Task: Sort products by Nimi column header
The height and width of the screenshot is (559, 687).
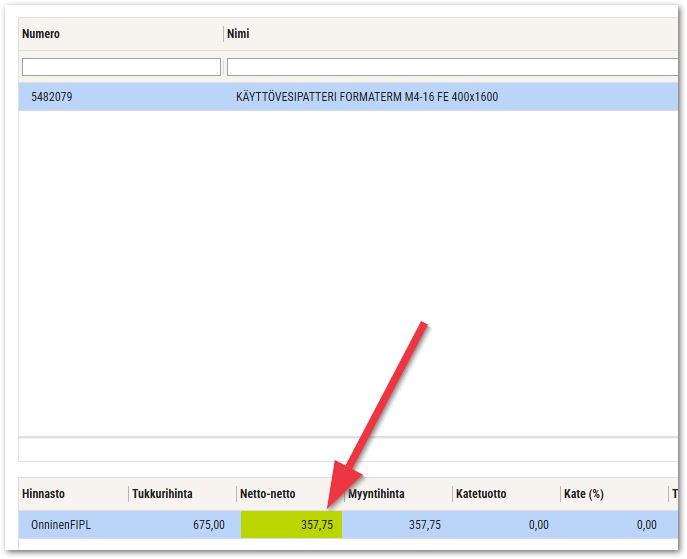Action: point(238,34)
